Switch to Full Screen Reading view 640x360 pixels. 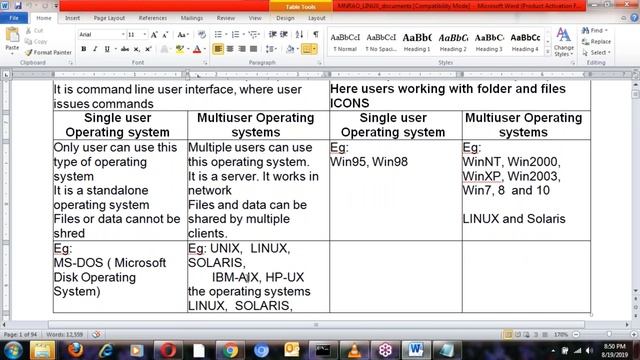coord(518,334)
